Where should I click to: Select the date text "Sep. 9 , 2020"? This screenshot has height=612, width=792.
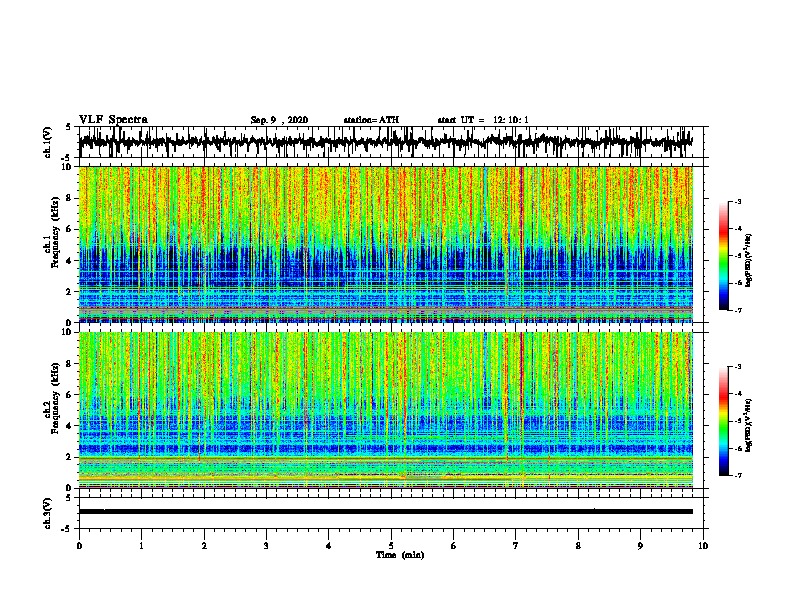[279, 120]
